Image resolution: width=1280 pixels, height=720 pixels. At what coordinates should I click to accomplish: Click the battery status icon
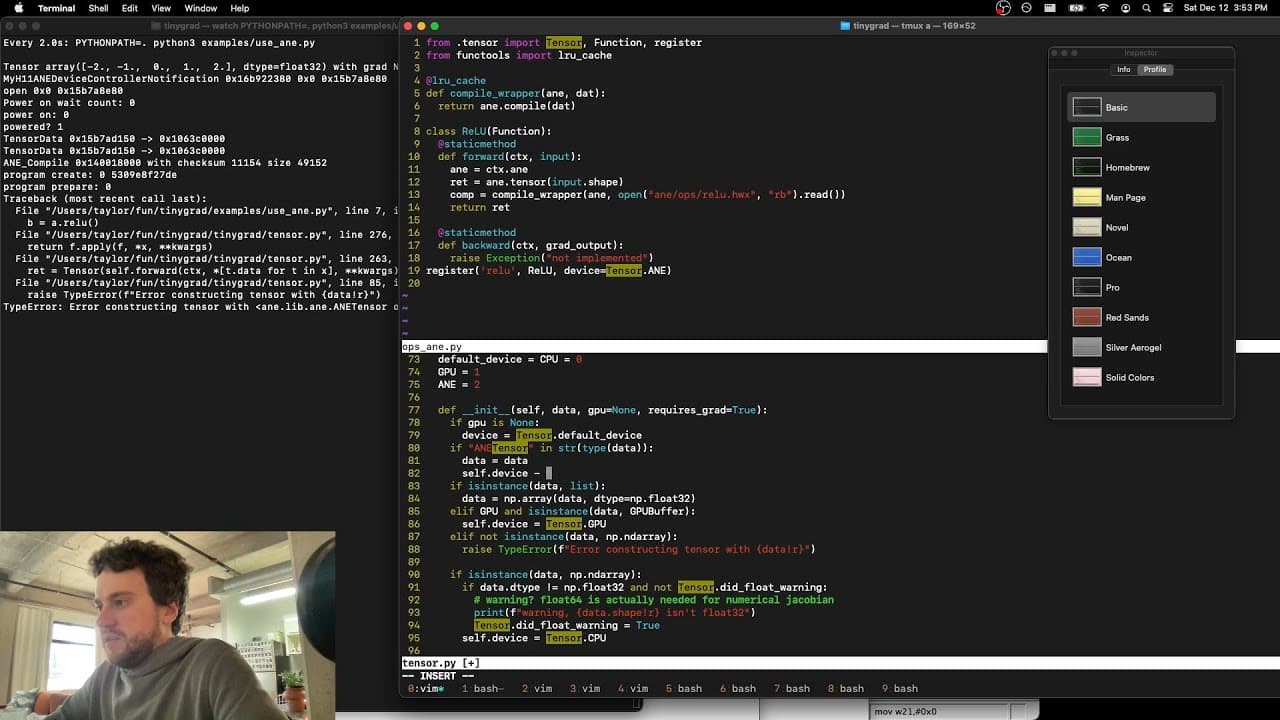(x=1077, y=8)
